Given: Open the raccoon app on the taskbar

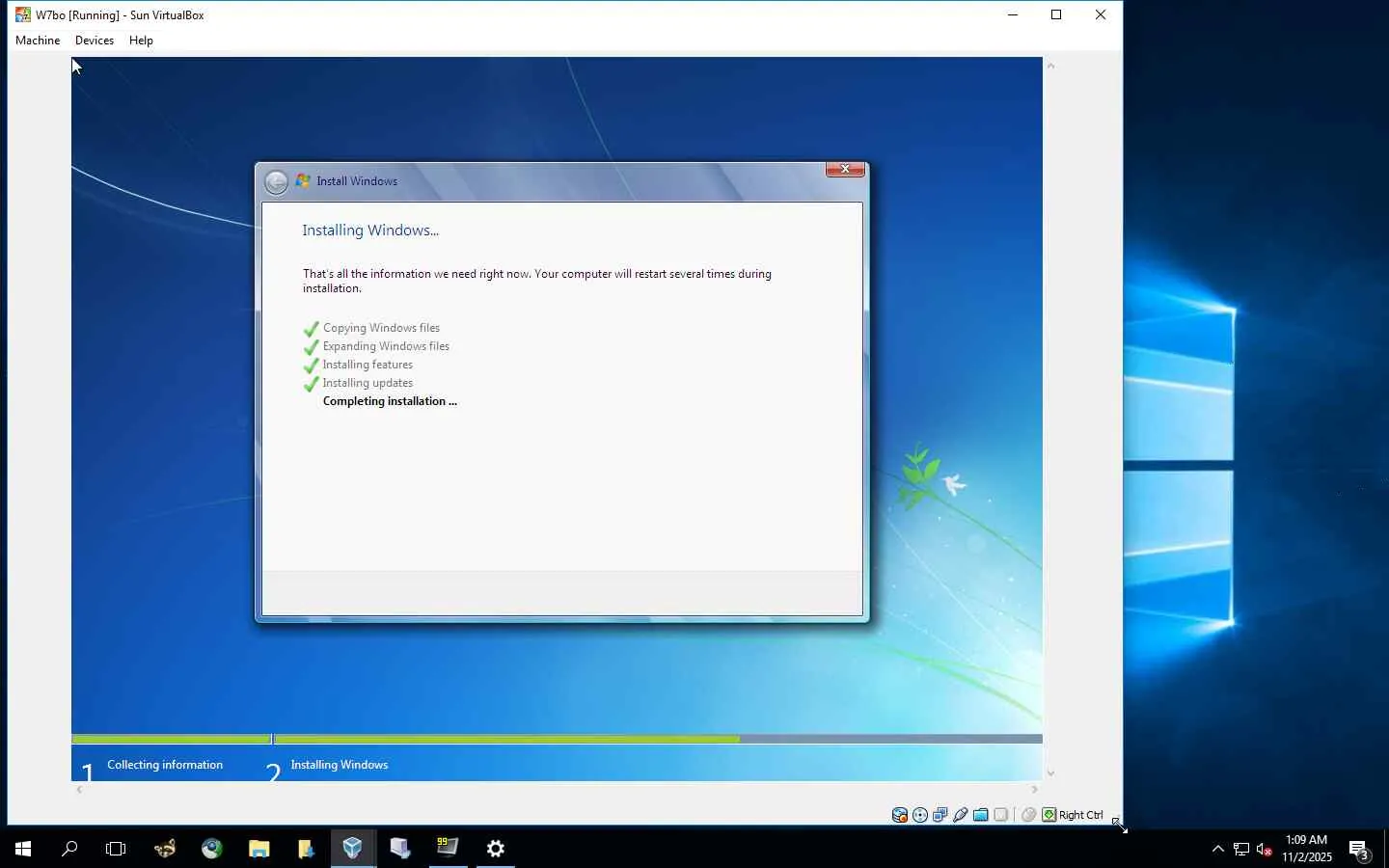Looking at the screenshot, I should pos(165,849).
